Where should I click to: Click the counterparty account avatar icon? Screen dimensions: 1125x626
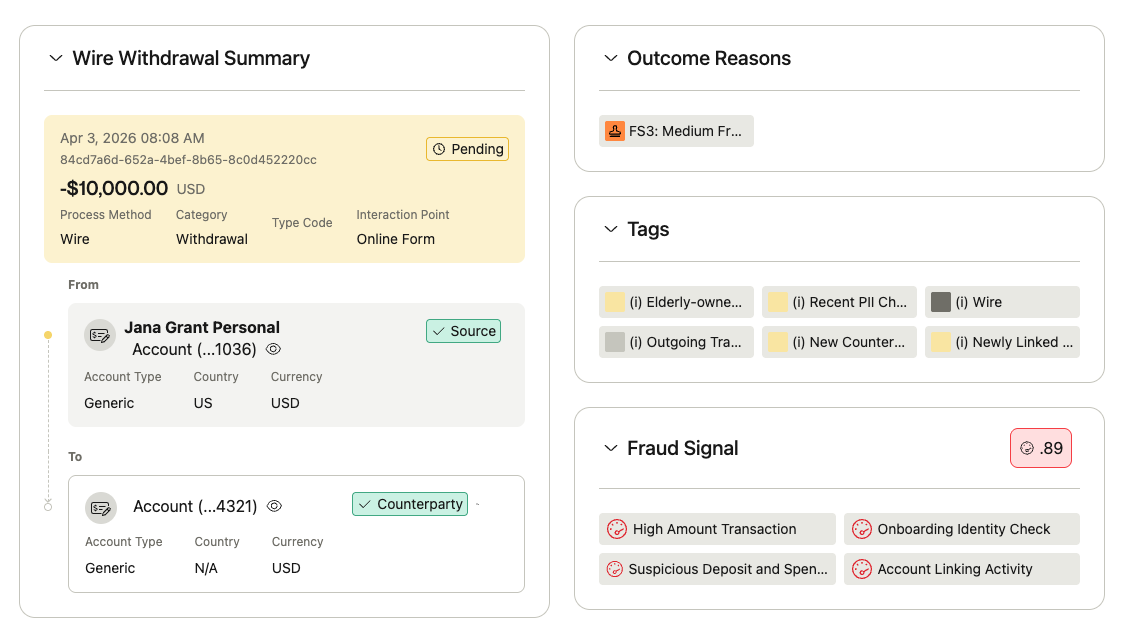coord(101,508)
